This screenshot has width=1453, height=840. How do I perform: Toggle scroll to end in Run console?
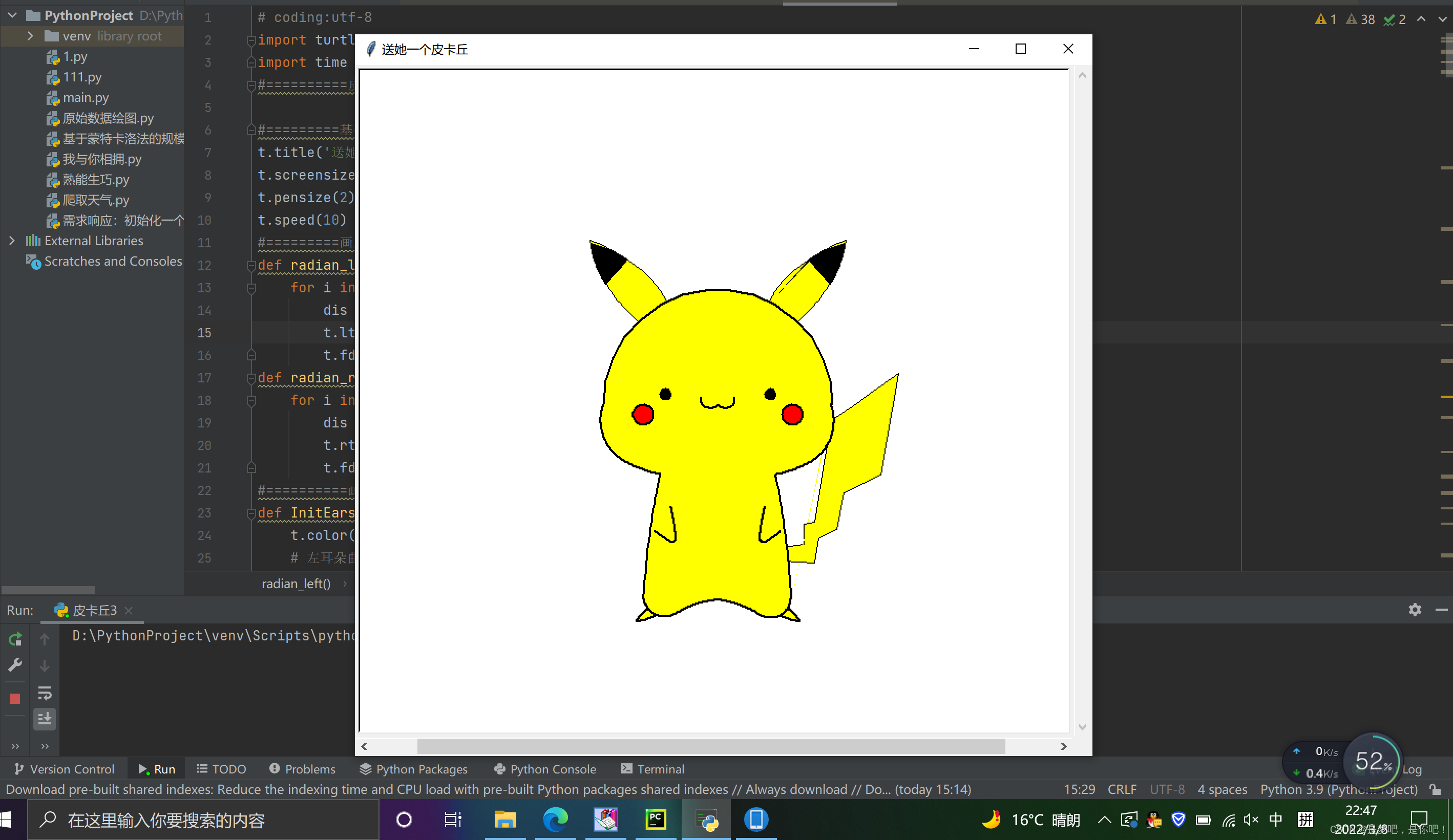[x=45, y=719]
